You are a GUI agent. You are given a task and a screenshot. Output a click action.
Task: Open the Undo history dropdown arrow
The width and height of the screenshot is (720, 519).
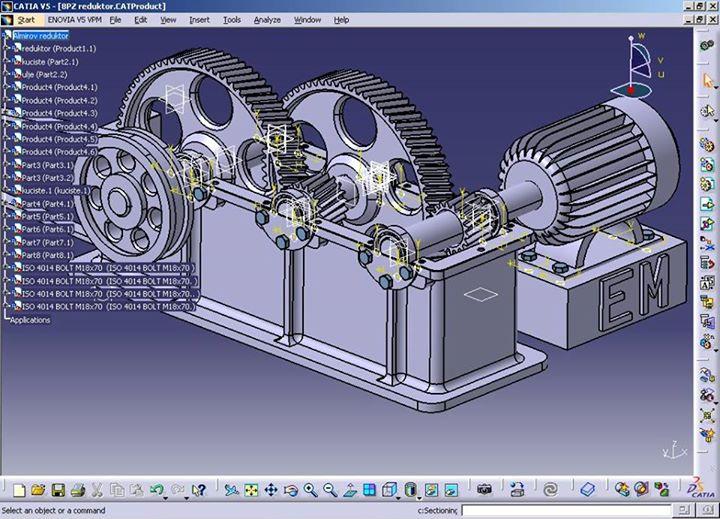[x=165, y=498]
